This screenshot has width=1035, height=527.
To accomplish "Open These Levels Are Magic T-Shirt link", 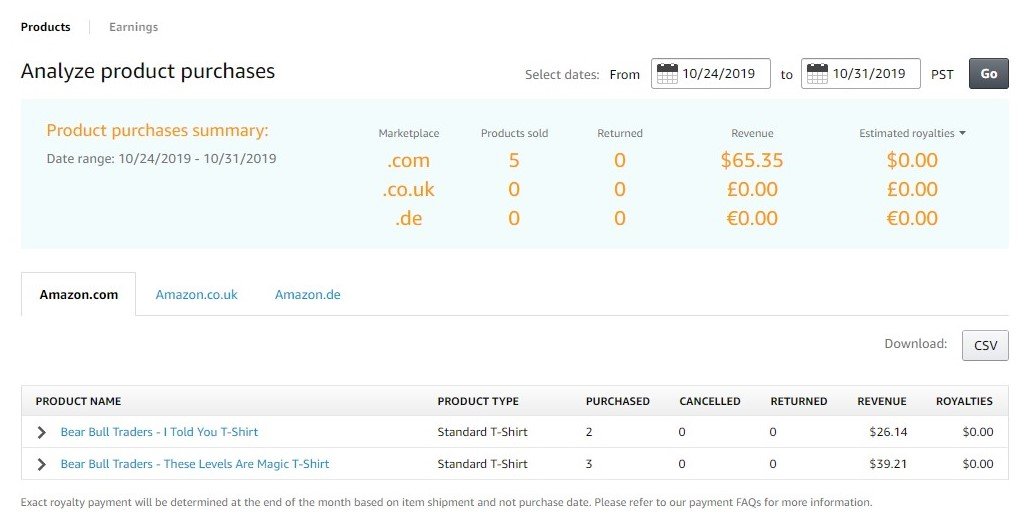I will click(195, 464).
